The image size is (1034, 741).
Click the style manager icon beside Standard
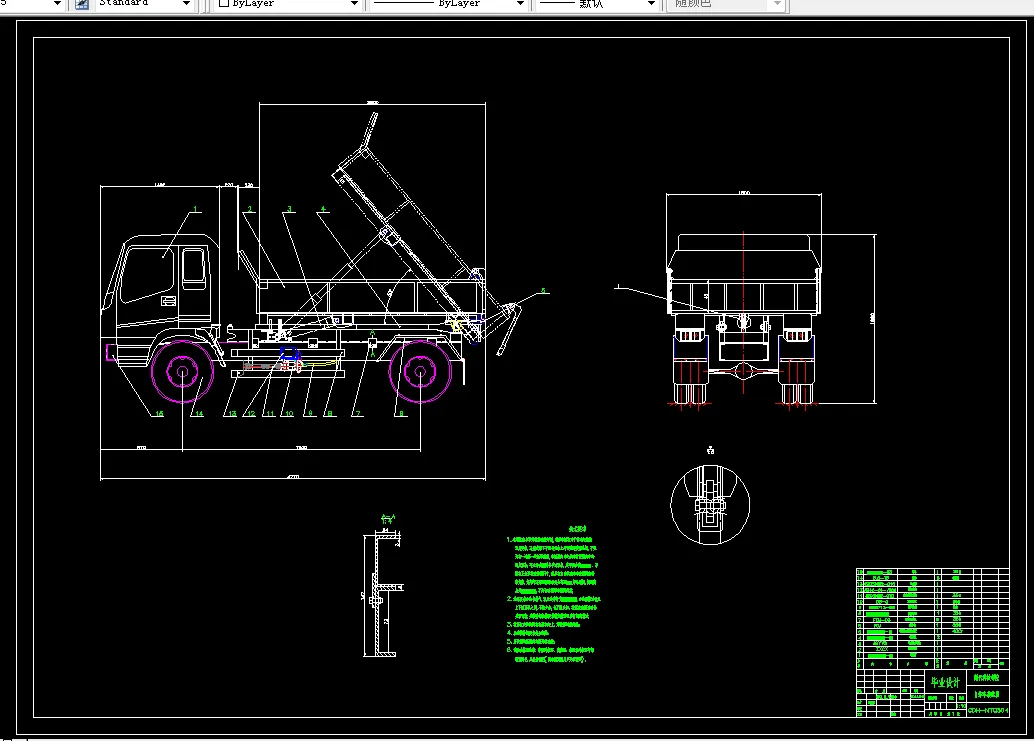82,4
